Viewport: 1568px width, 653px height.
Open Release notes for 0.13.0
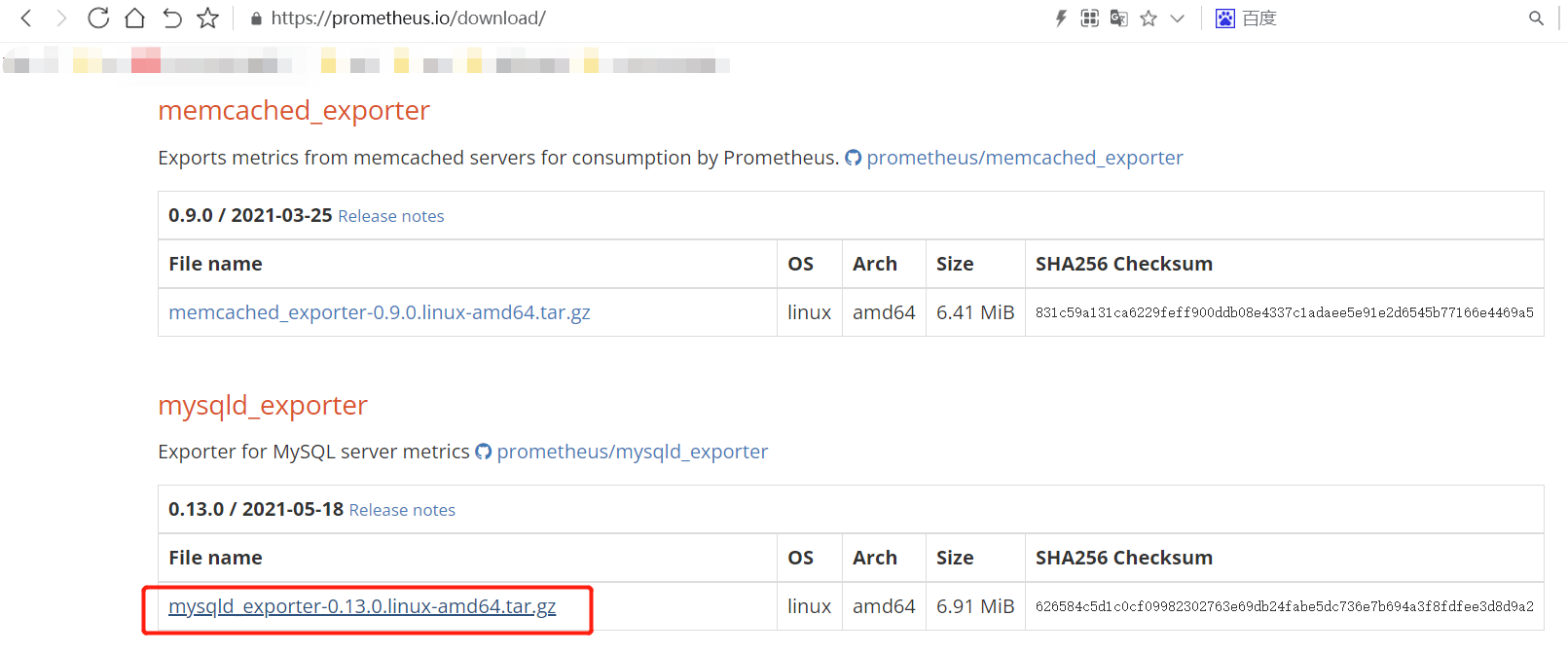pos(402,510)
